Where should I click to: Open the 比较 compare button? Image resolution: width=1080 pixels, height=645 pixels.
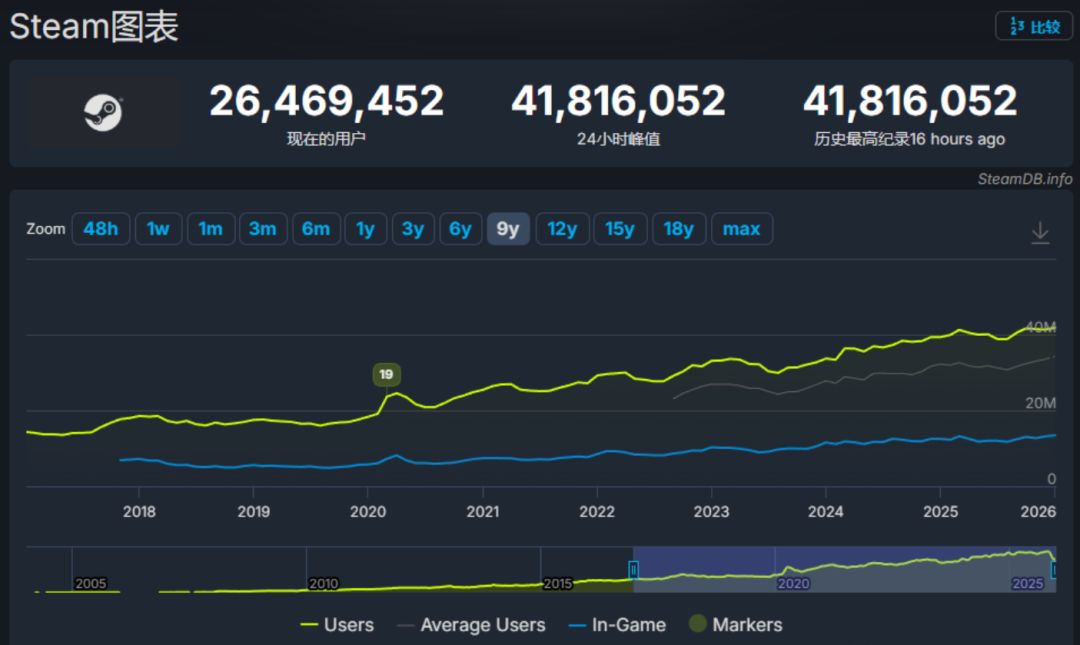1034,26
